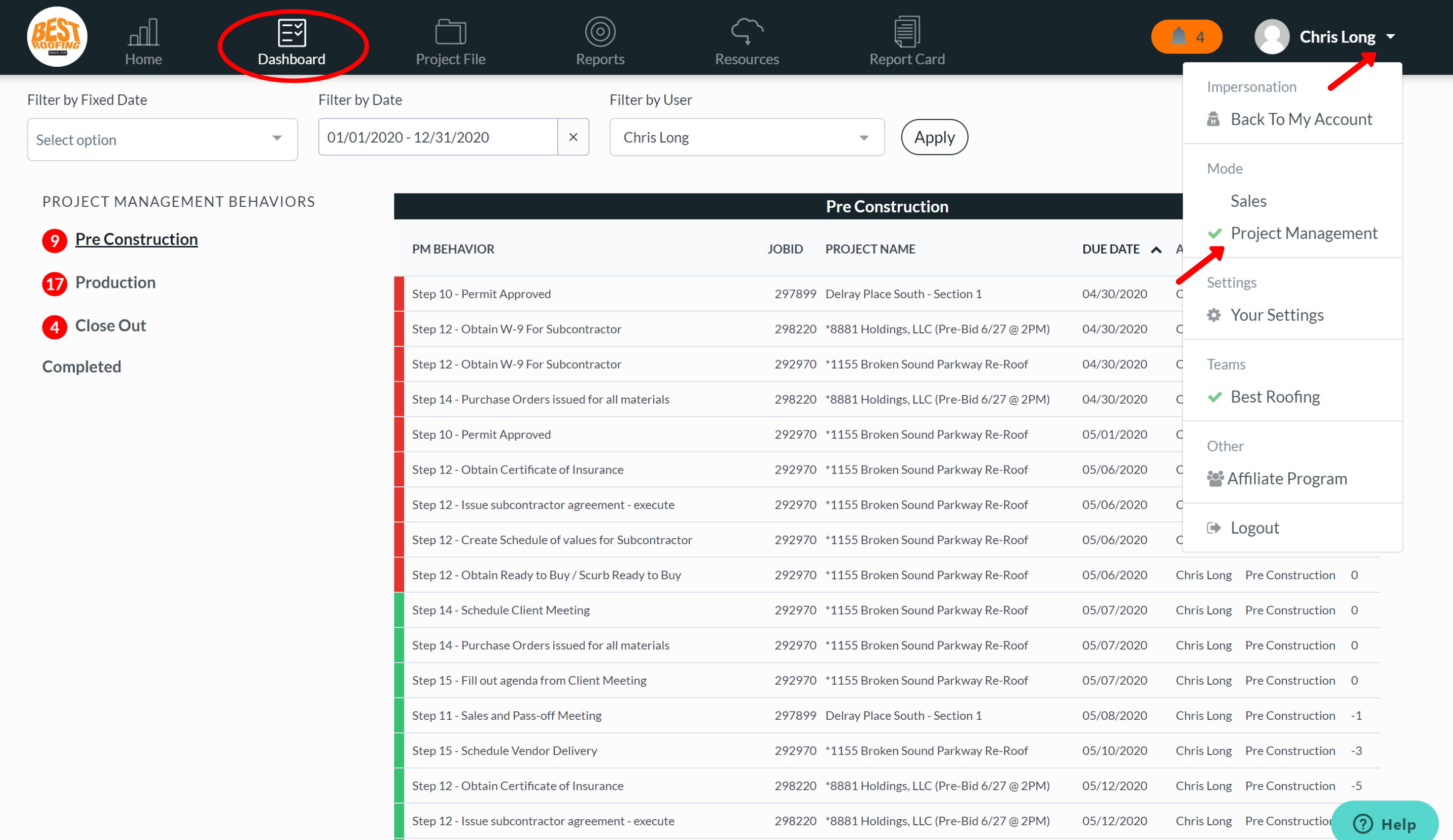Click the Help button
This screenshot has width=1453, height=840.
pos(1385,822)
